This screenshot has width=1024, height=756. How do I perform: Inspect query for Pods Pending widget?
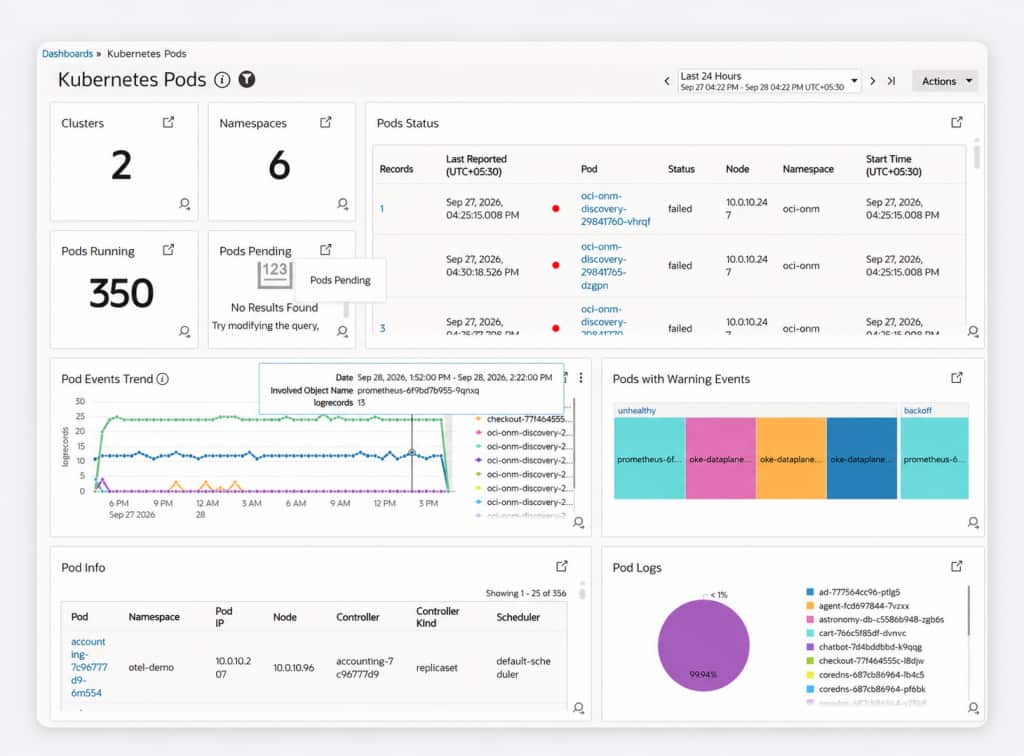pyautogui.click(x=343, y=332)
